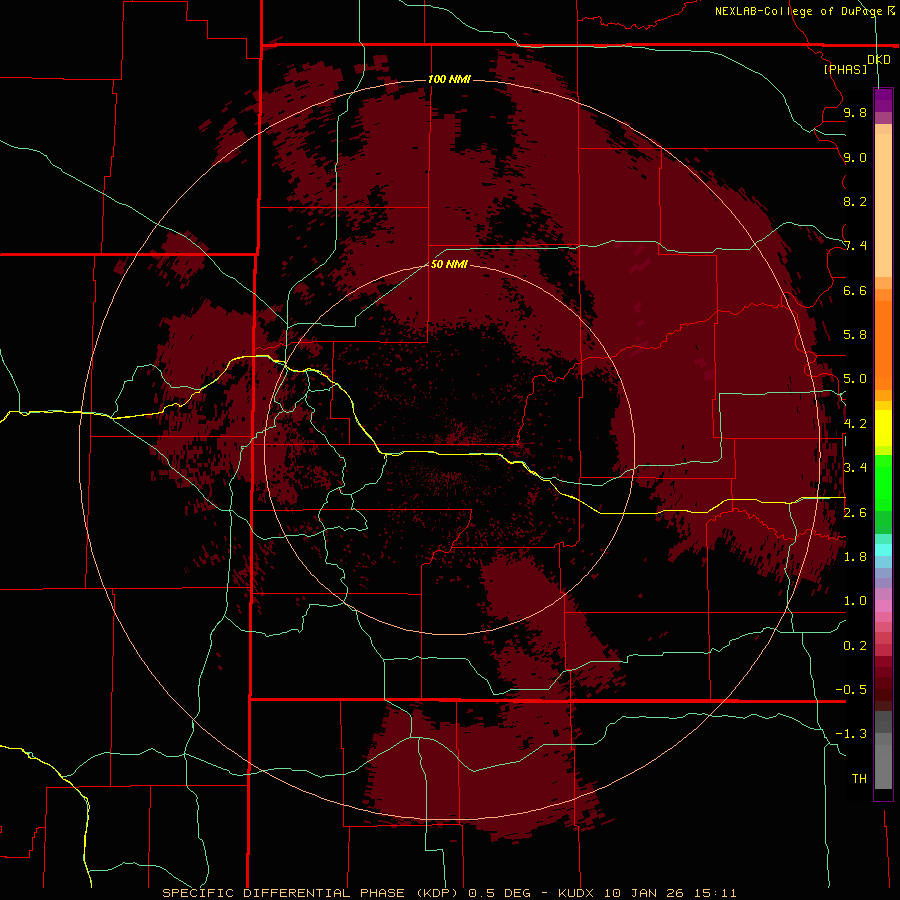Click the 3.4 scale value
This screenshot has height=900, width=900.
[855, 467]
